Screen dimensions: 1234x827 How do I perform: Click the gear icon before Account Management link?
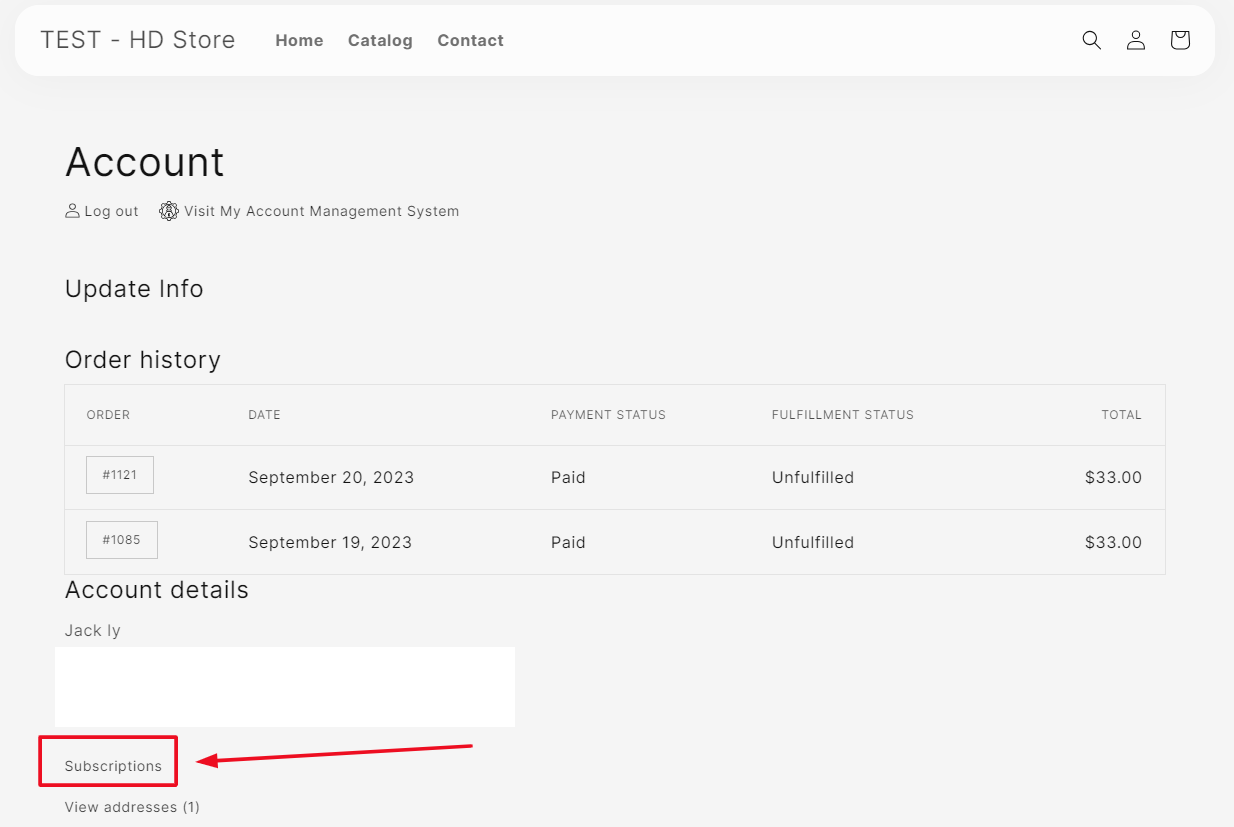coord(168,210)
